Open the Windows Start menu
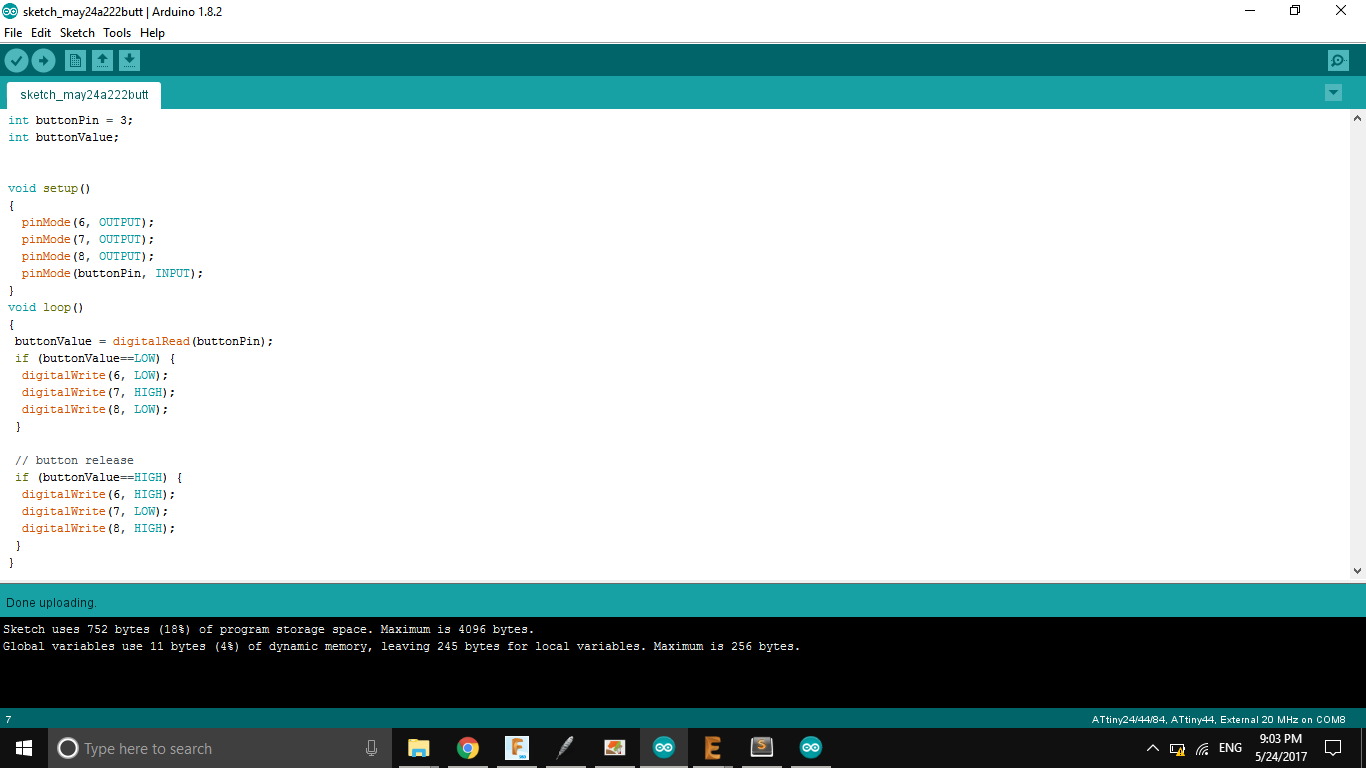The width and height of the screenshot is (1366, 768). click(x=24, y=748)
